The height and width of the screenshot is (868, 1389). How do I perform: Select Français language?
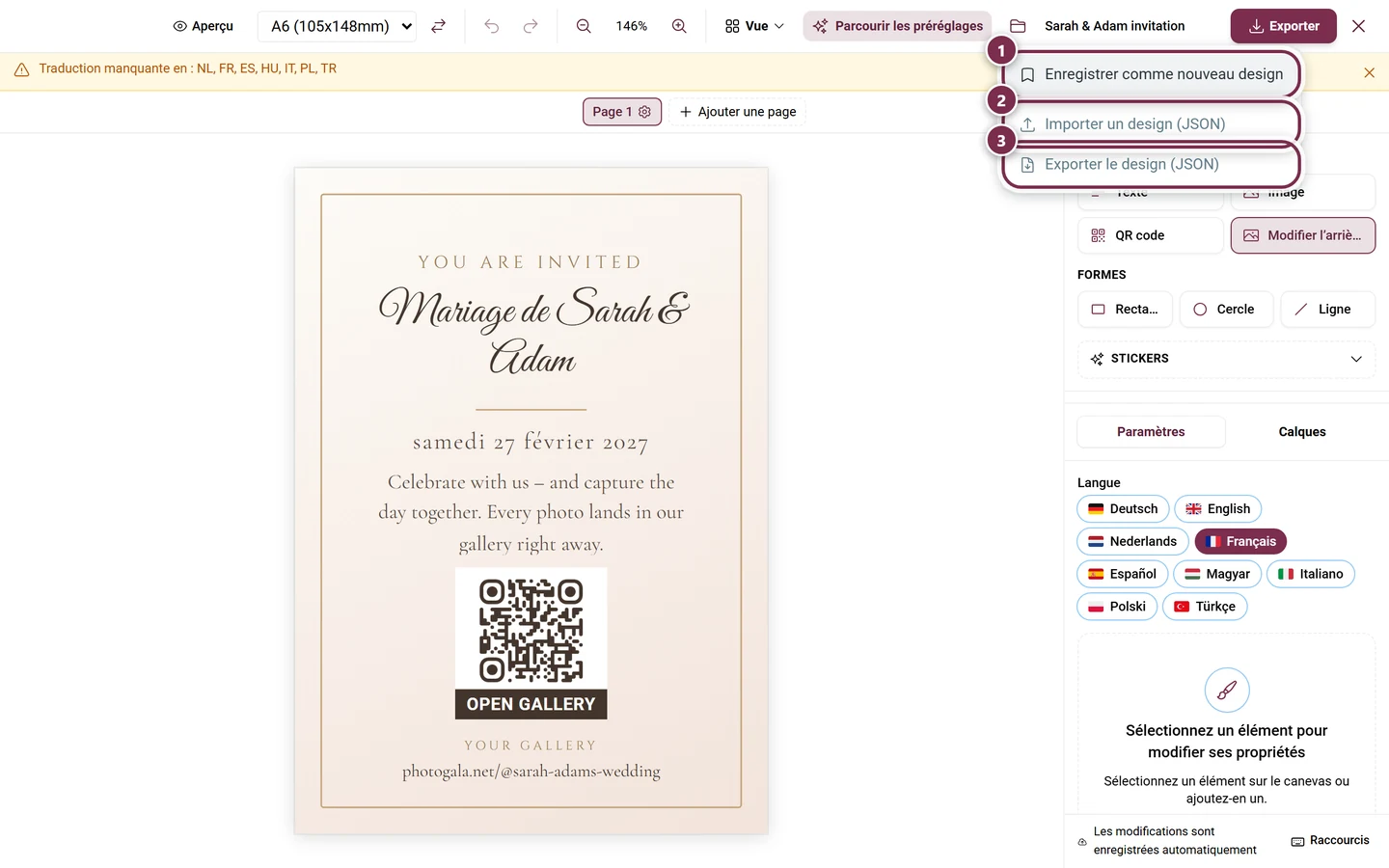pos(1240,542)
